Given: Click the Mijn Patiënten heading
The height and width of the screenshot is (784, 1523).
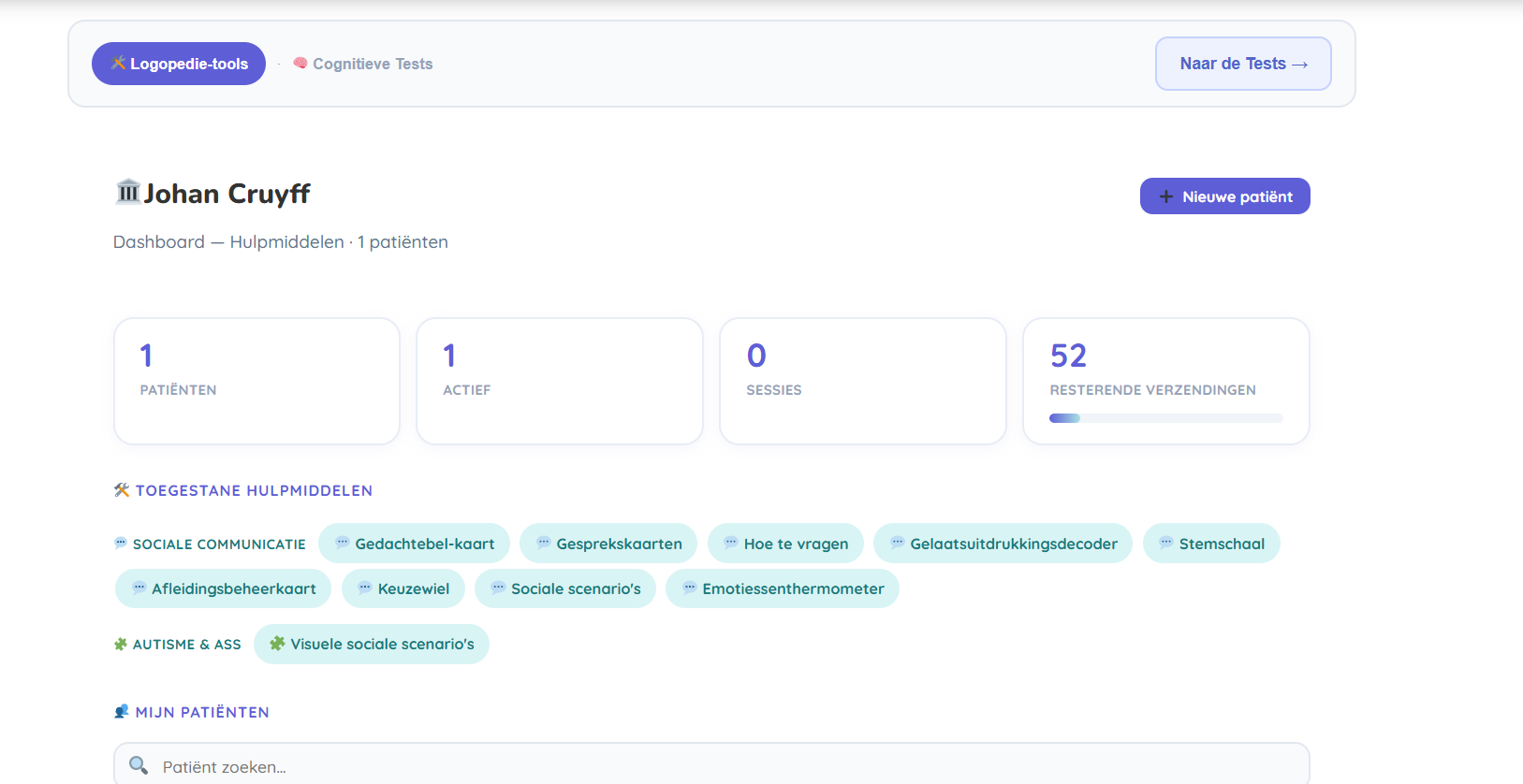Looking at the screenshot, I should click(x=202, y=712).
